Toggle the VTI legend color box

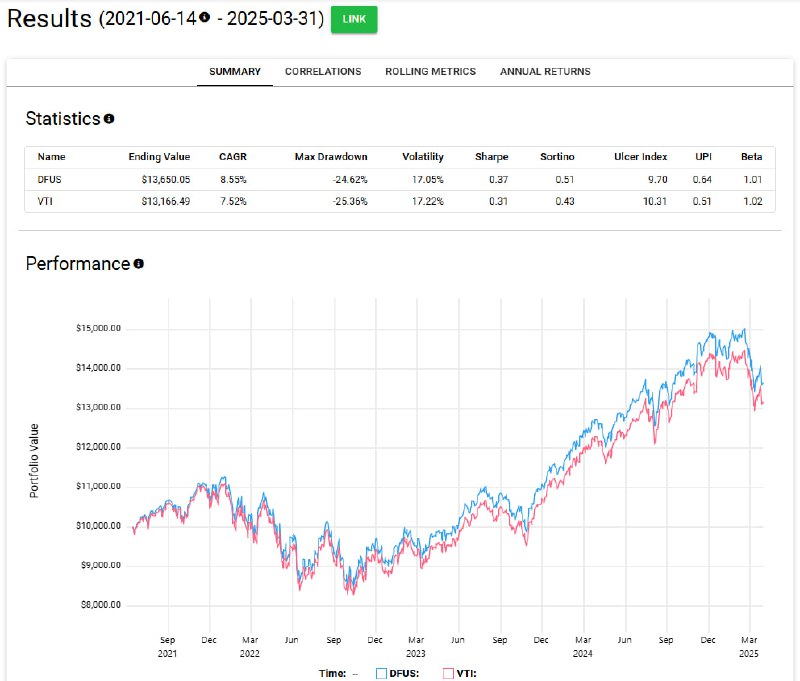point(448,673)
